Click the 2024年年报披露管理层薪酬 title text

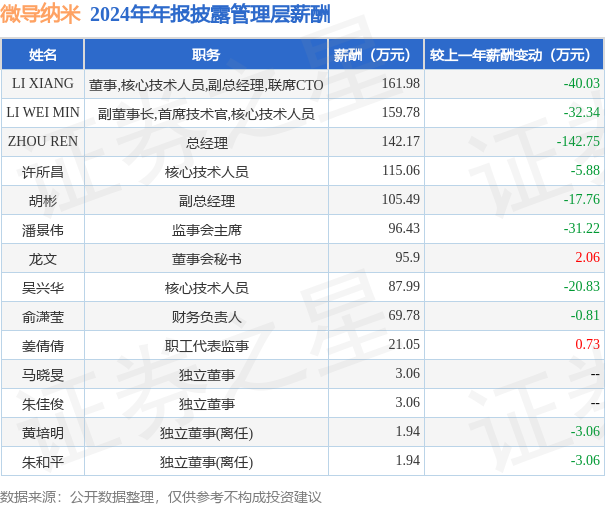click(x=210, y=15)
